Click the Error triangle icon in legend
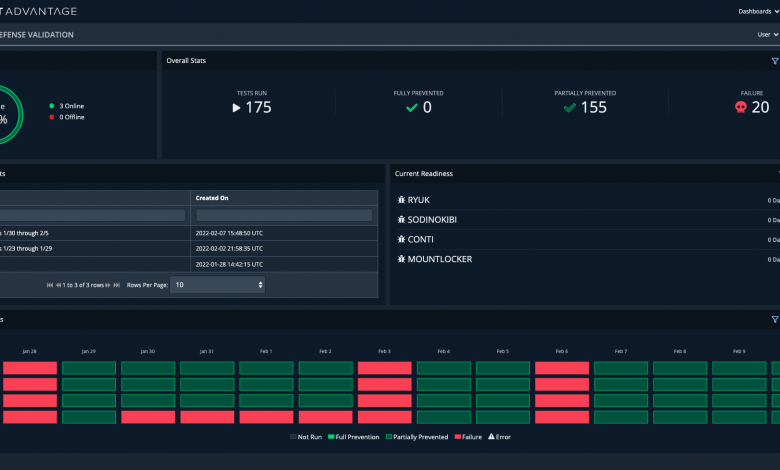 (x=491, y=437)
